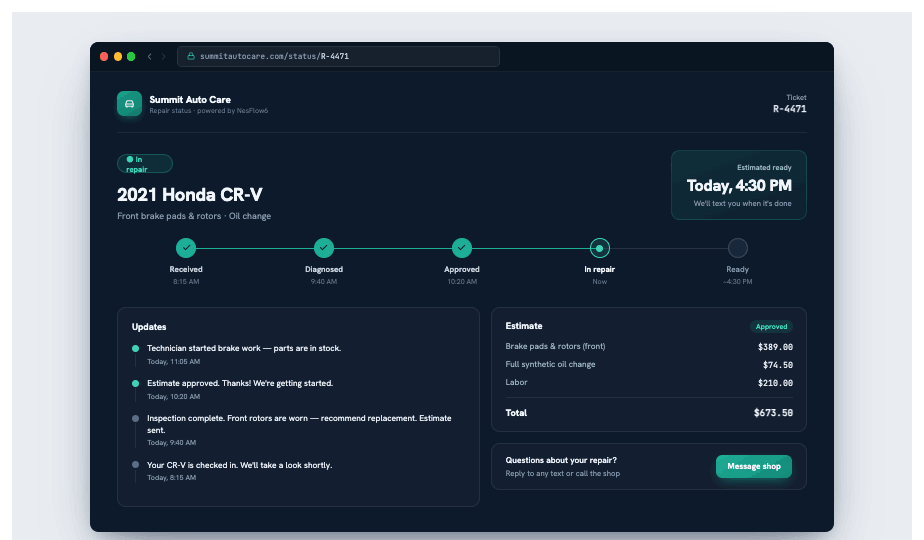Click the '9:40 AM' time under Diagnosed
Image resolution: width=924 pixels, height=540 pixels.
[x=324, y=282]
